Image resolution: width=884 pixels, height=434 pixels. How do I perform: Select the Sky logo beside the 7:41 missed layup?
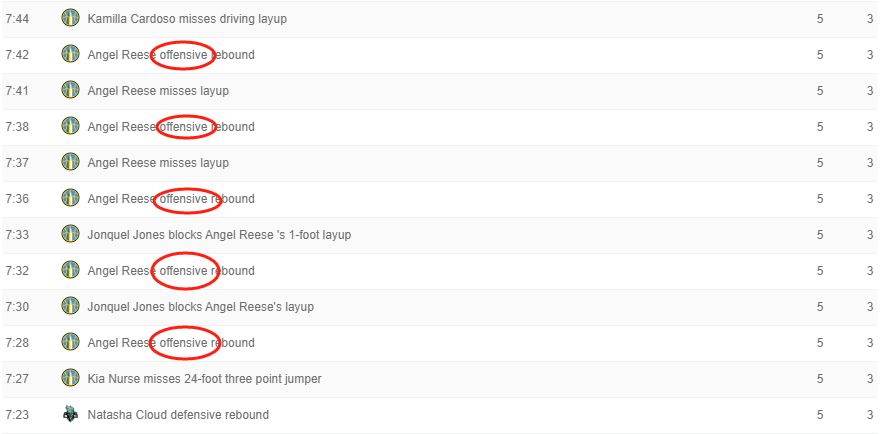pos(70,90)
